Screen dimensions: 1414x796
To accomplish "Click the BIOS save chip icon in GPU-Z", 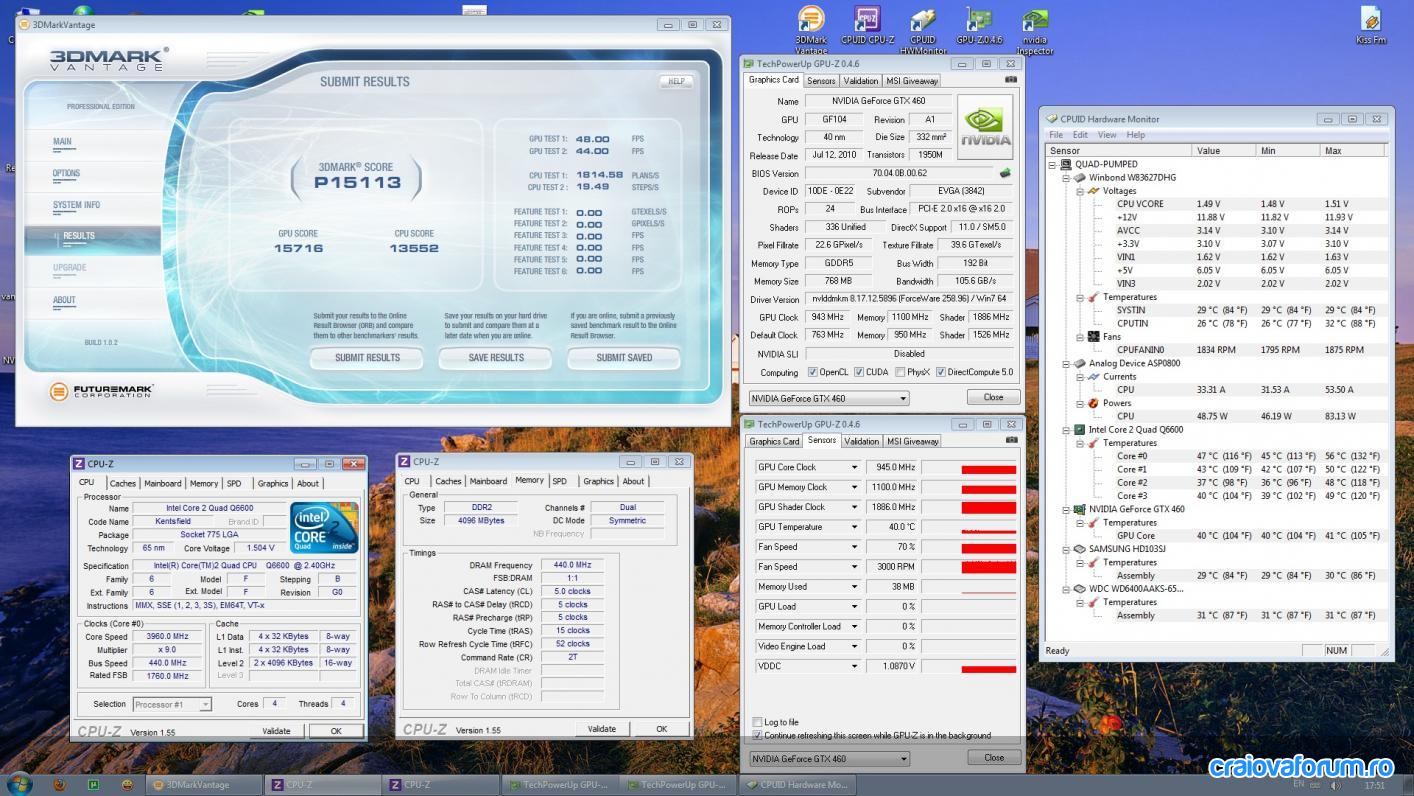I will [1005, 173].
